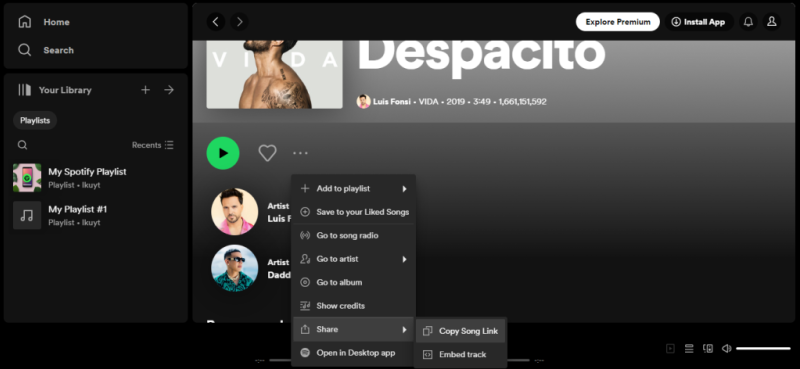Screen dimensions: 800x369
Task: Mute audio with the speaker icon
Action: [727, 349]
